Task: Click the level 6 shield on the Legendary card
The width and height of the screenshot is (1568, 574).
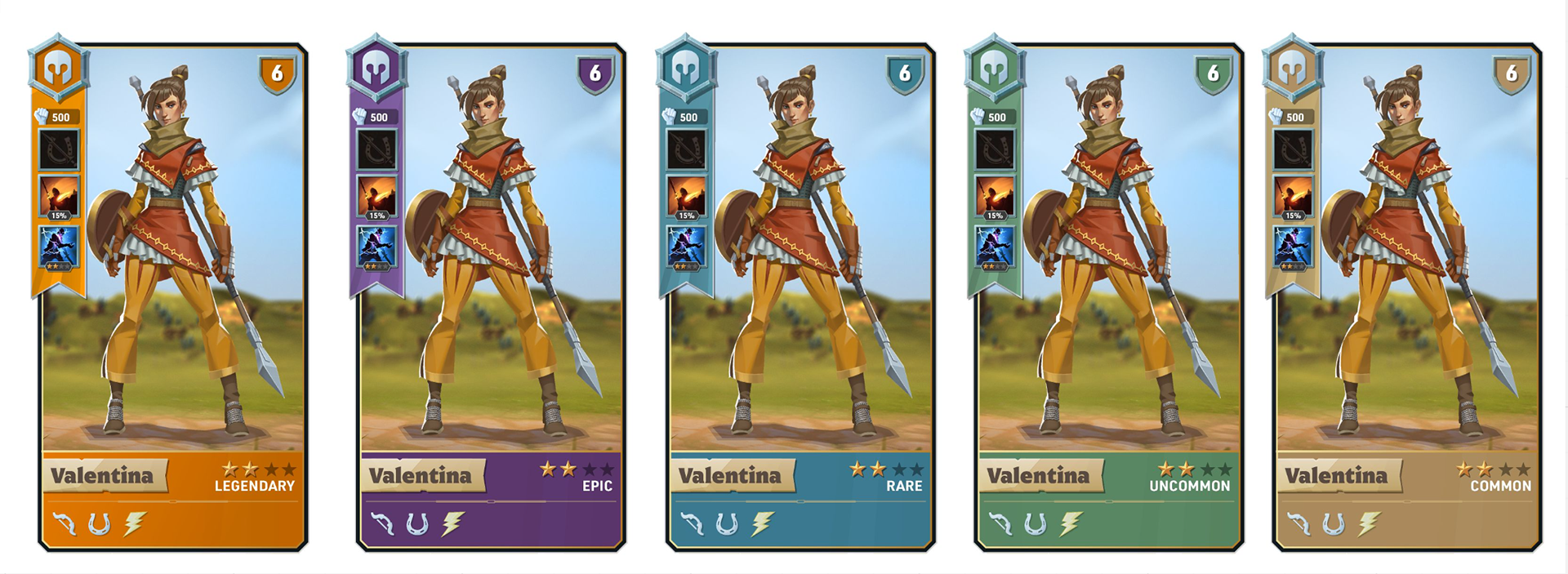Action: click(x=278, y=74)
